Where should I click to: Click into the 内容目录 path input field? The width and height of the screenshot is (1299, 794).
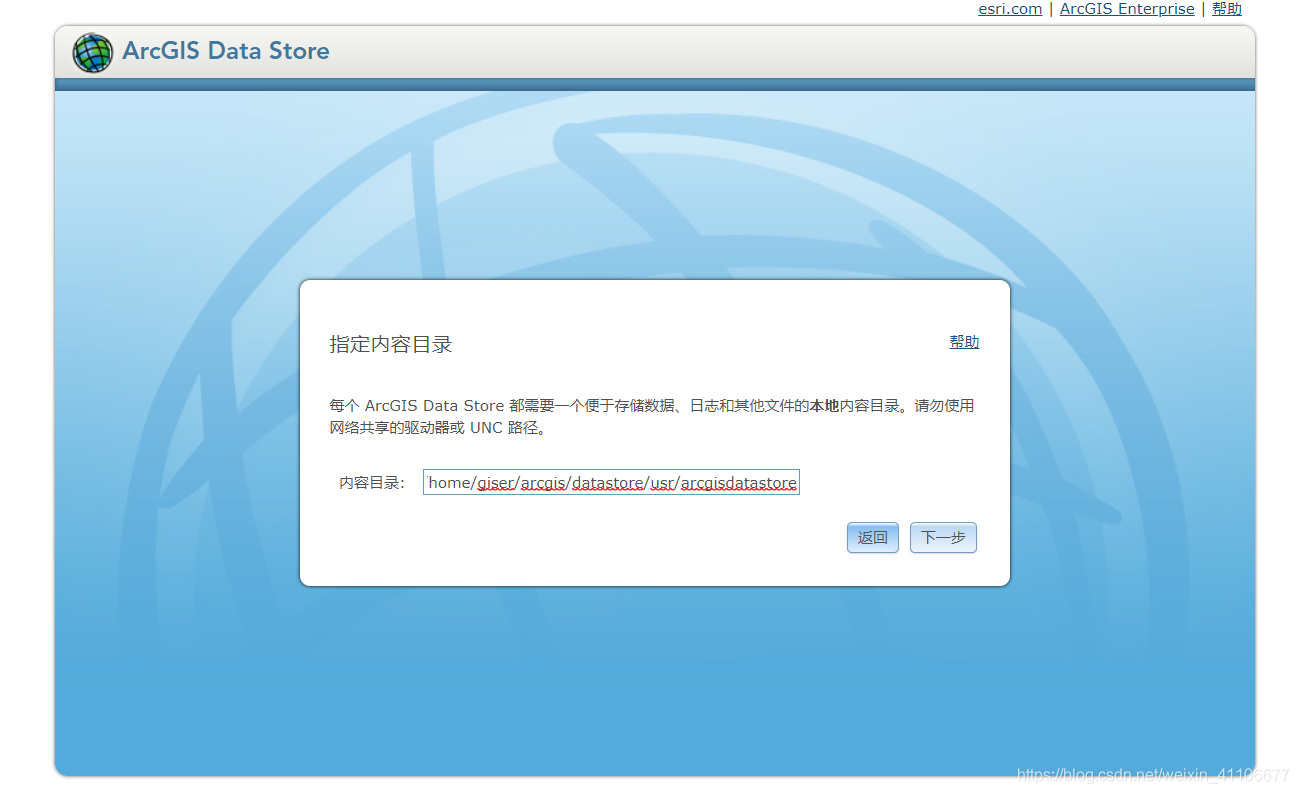[611, 483]
